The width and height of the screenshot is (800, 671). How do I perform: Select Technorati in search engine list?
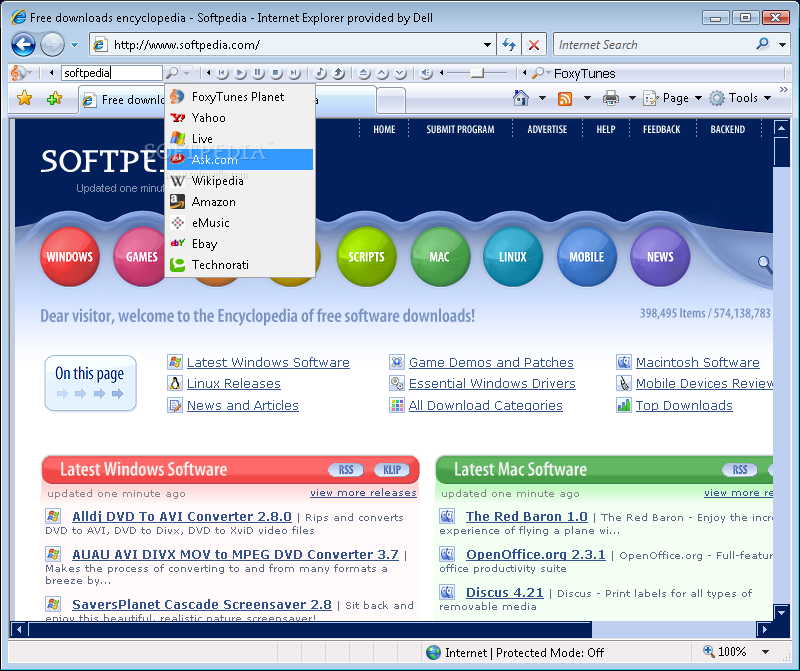click(x=239, y=264)
